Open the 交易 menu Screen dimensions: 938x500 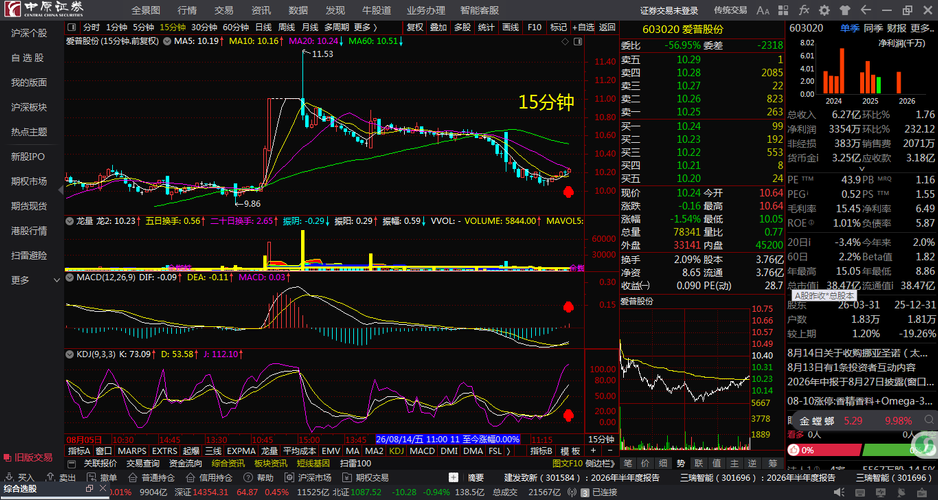[x=224, y=10]
